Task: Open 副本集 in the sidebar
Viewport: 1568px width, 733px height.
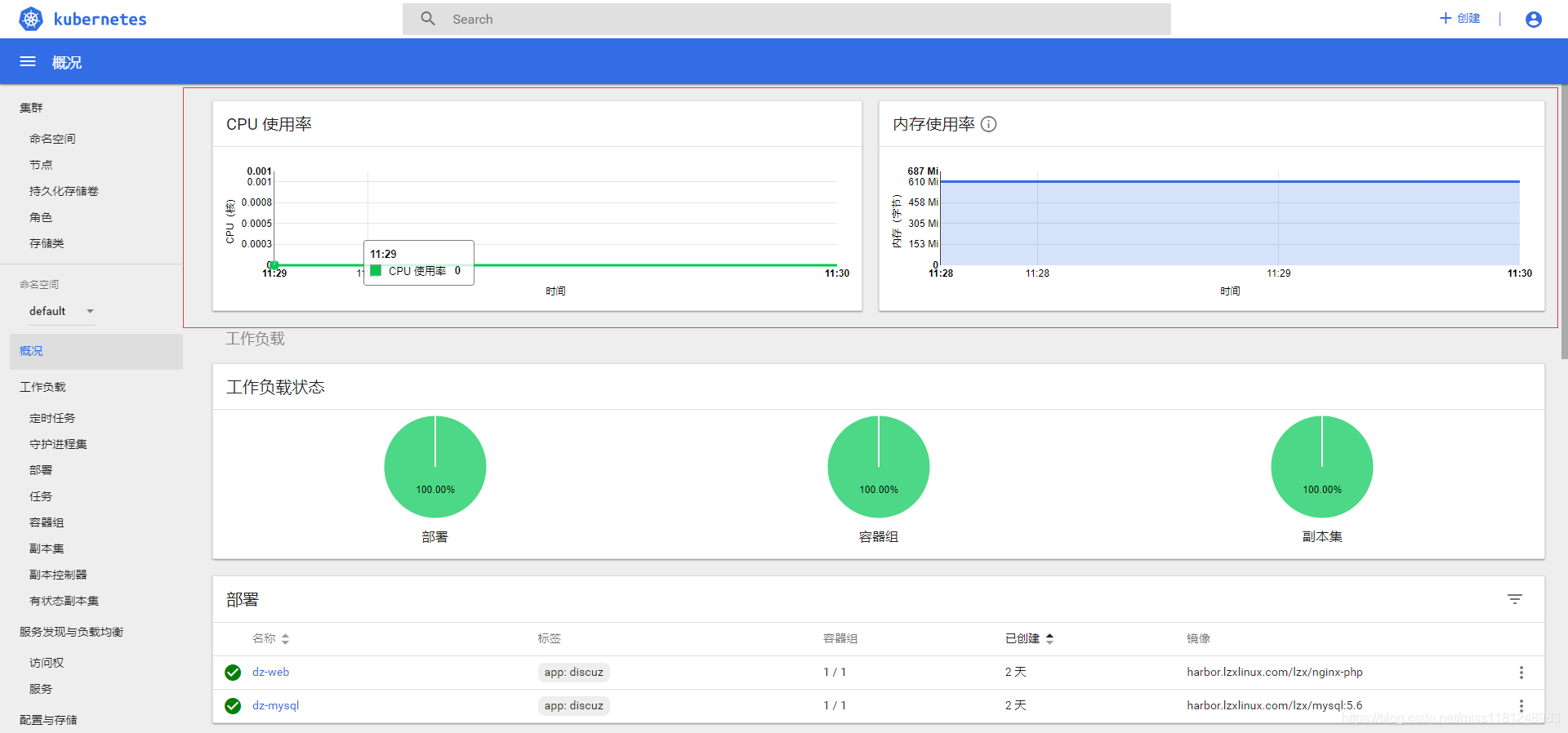Action: point(47,549)
